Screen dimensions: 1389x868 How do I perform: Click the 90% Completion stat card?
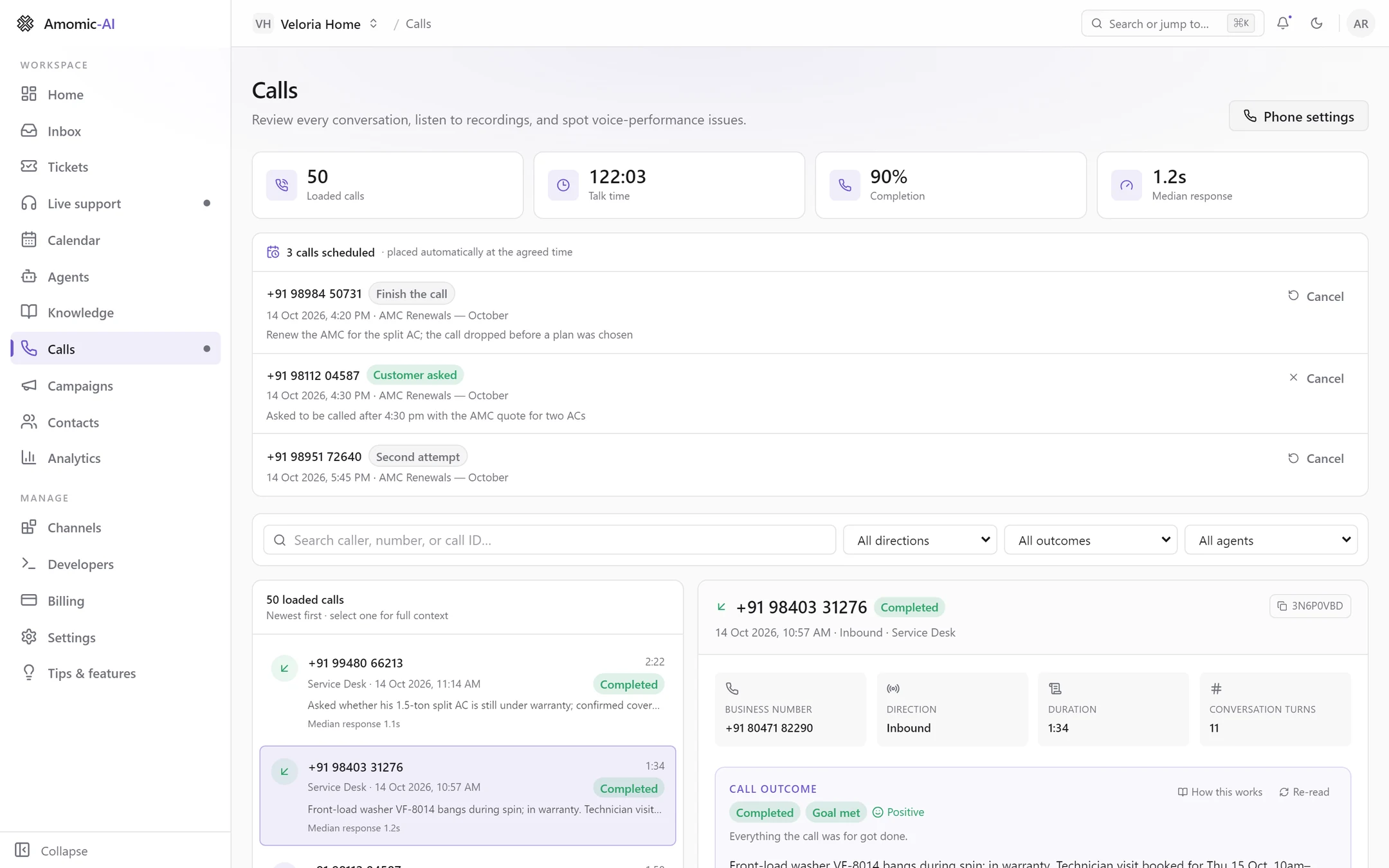950,185
